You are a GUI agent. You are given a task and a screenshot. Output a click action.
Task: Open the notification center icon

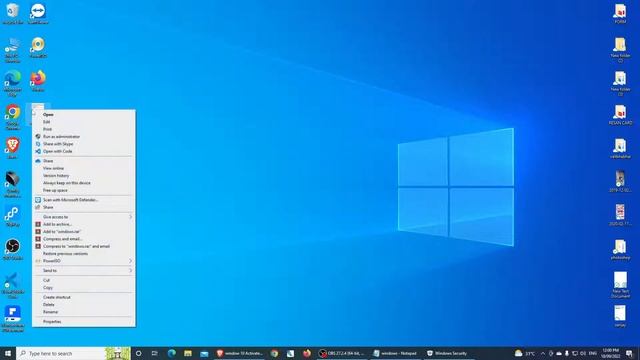click(629, 353)
